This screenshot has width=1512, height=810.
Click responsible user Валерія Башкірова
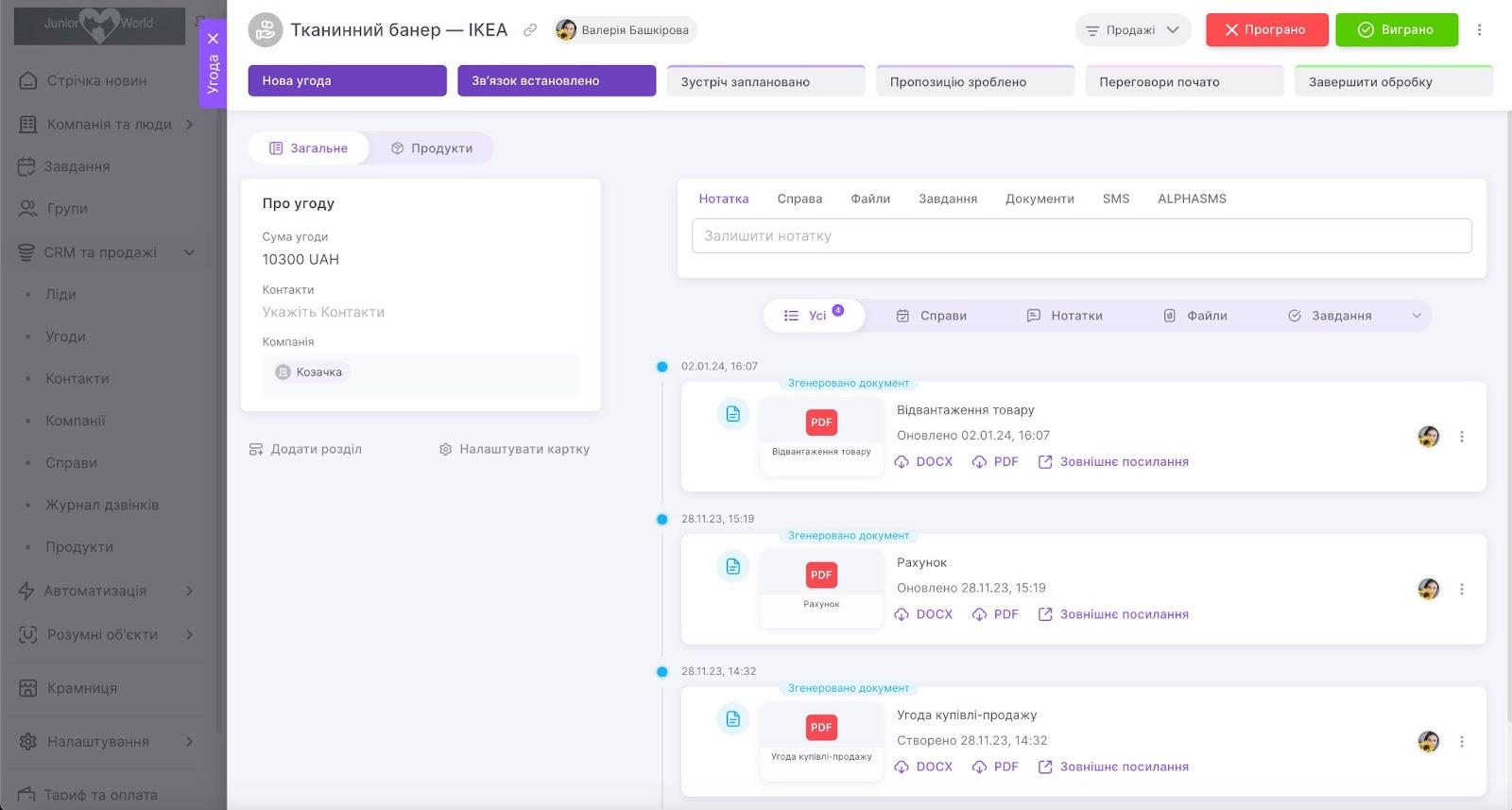click(x=625, y=30)
